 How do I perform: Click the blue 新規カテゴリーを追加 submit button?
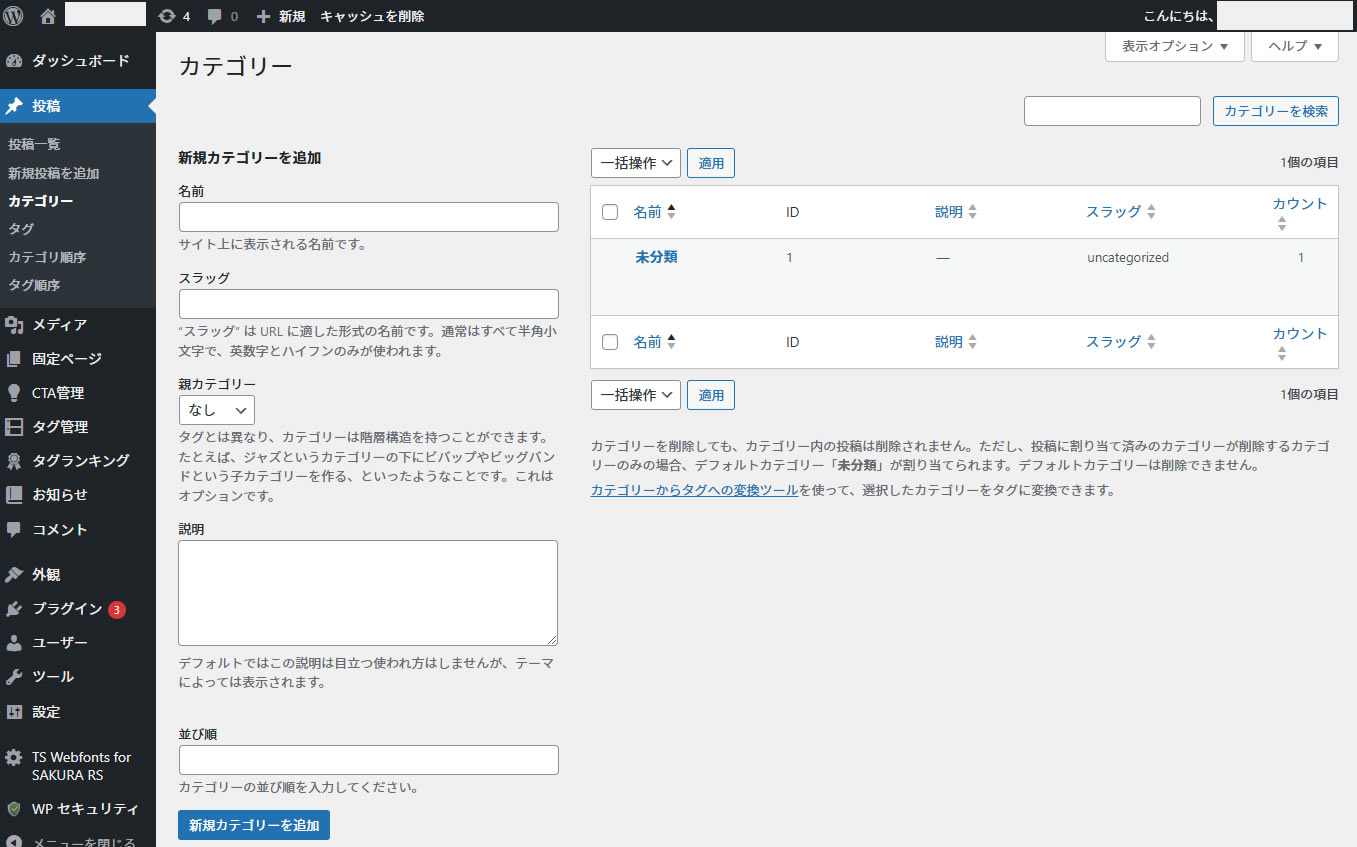point(254,825)
